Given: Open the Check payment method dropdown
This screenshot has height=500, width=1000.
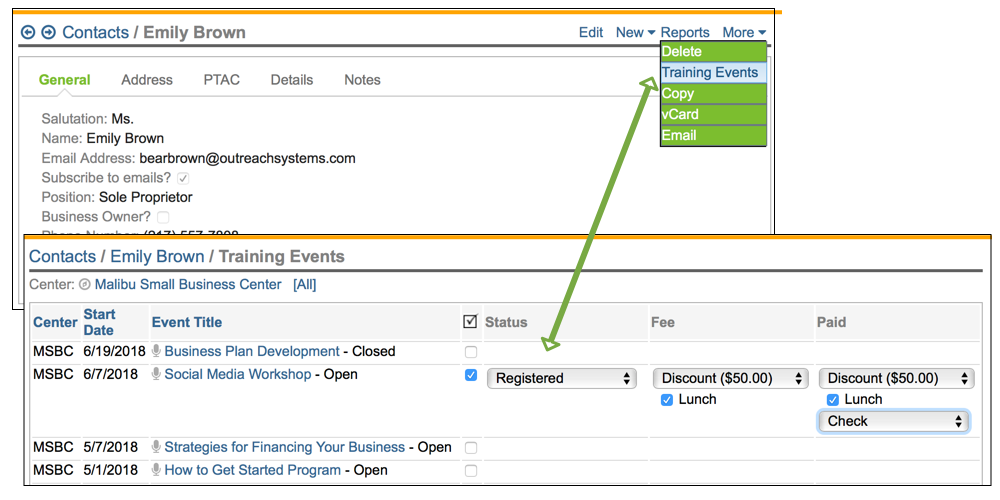Looking at the screenshot, I should point(893,421).
